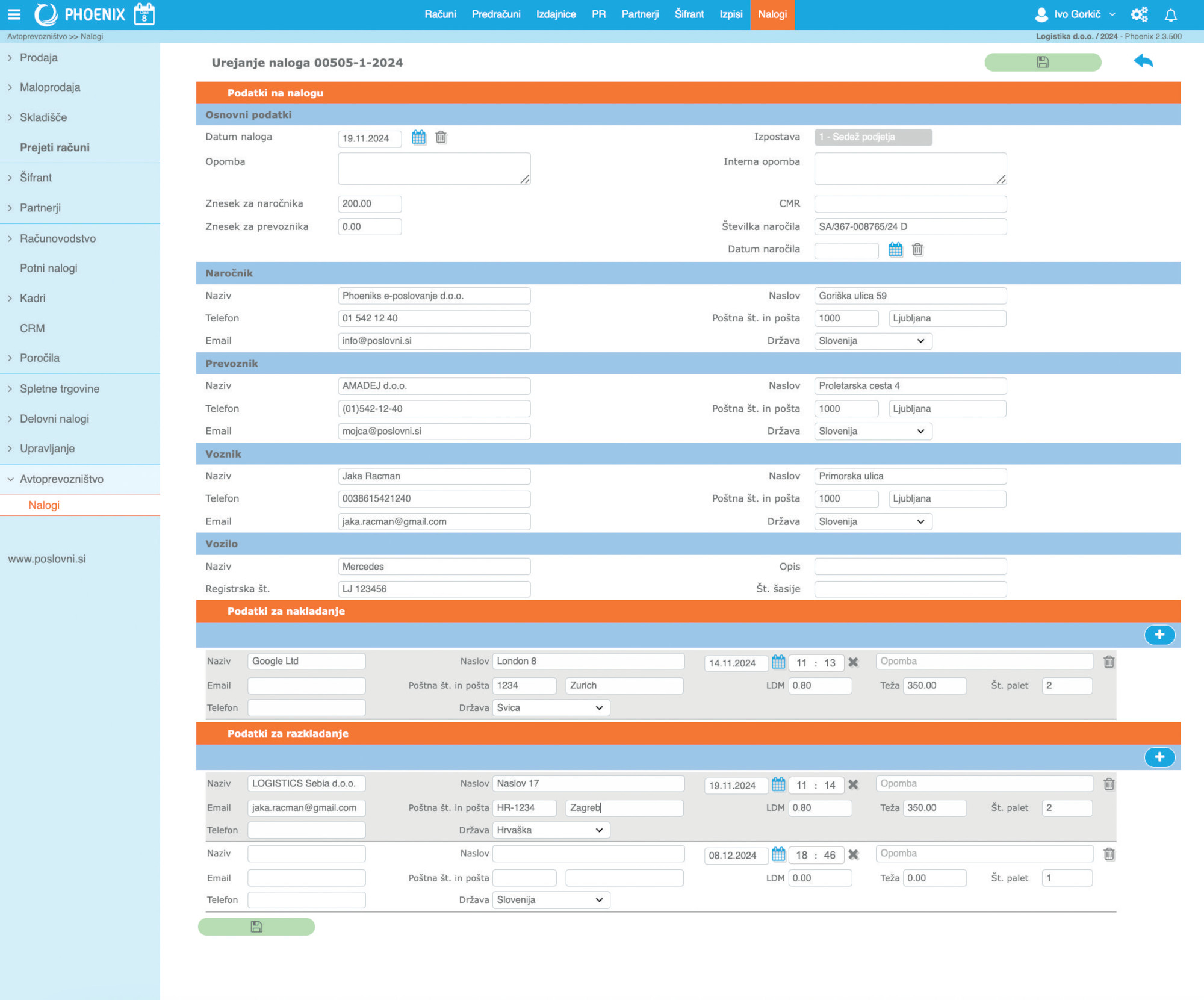Screen dimensions: 1204x1000
Task: Open the hamburger menu icon
Action: click(x=14, y=14)
